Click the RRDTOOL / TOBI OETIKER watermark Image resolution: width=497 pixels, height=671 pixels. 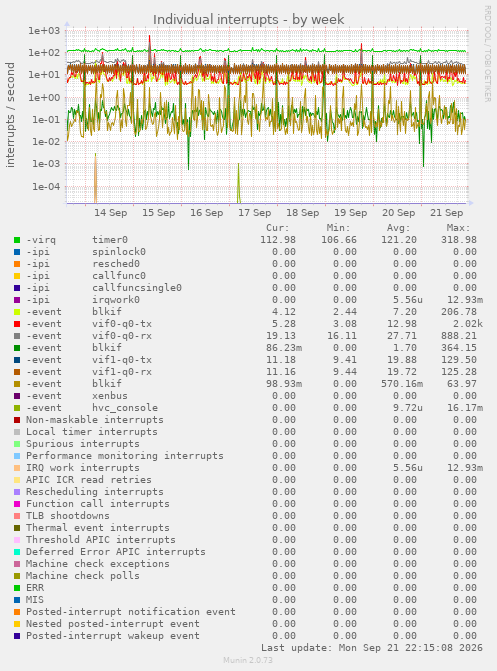tap(488, 53)
